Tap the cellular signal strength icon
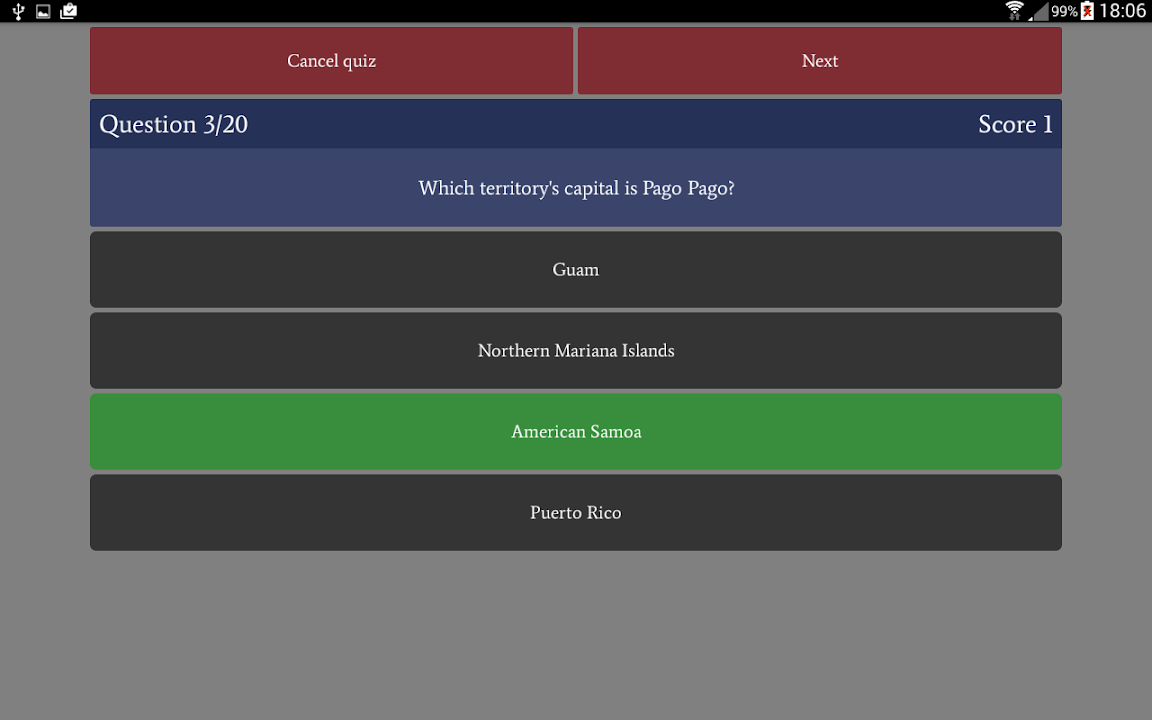The height and width of the screenshot is (720, 1152). coord(1038,12)
